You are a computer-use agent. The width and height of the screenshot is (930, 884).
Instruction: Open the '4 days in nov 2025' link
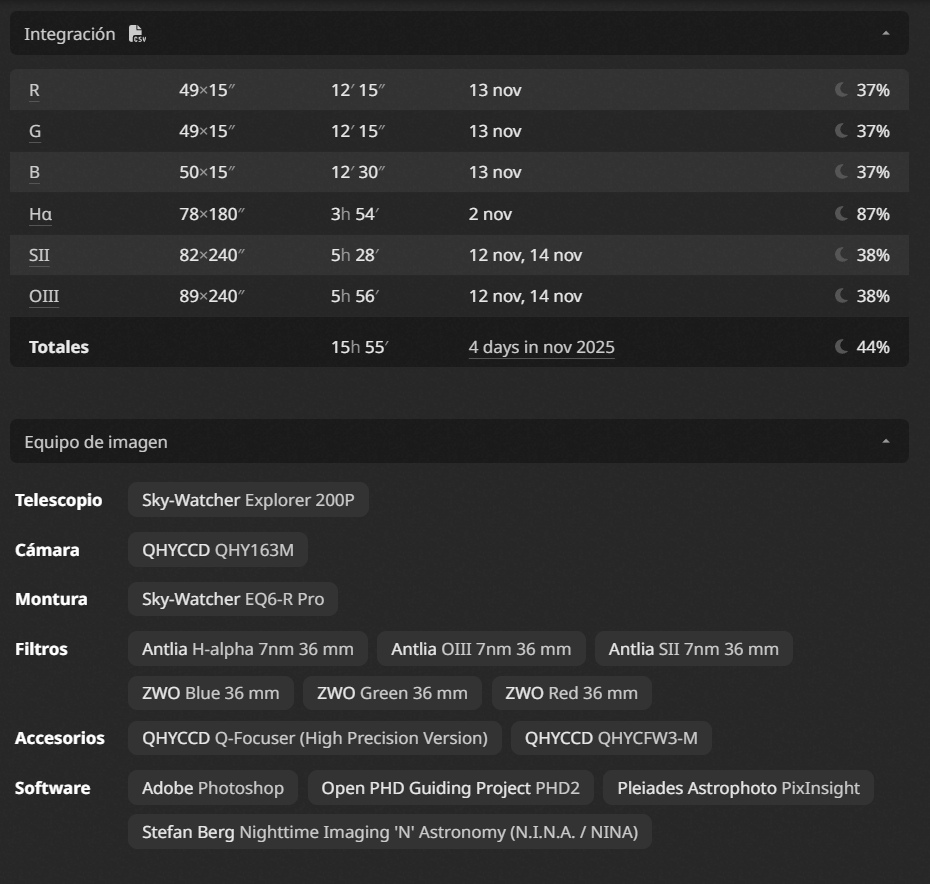[542, 347]
